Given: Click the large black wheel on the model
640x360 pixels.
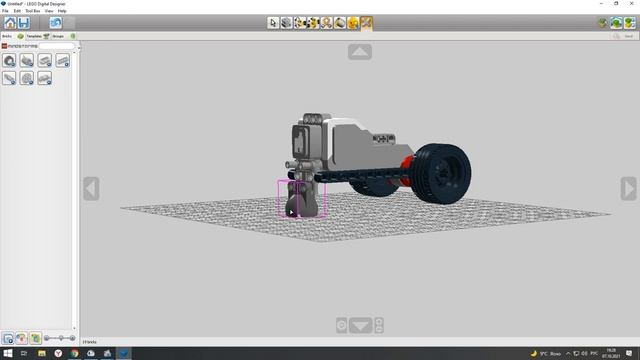Looking at the screenshot, I should pos(441,173).
